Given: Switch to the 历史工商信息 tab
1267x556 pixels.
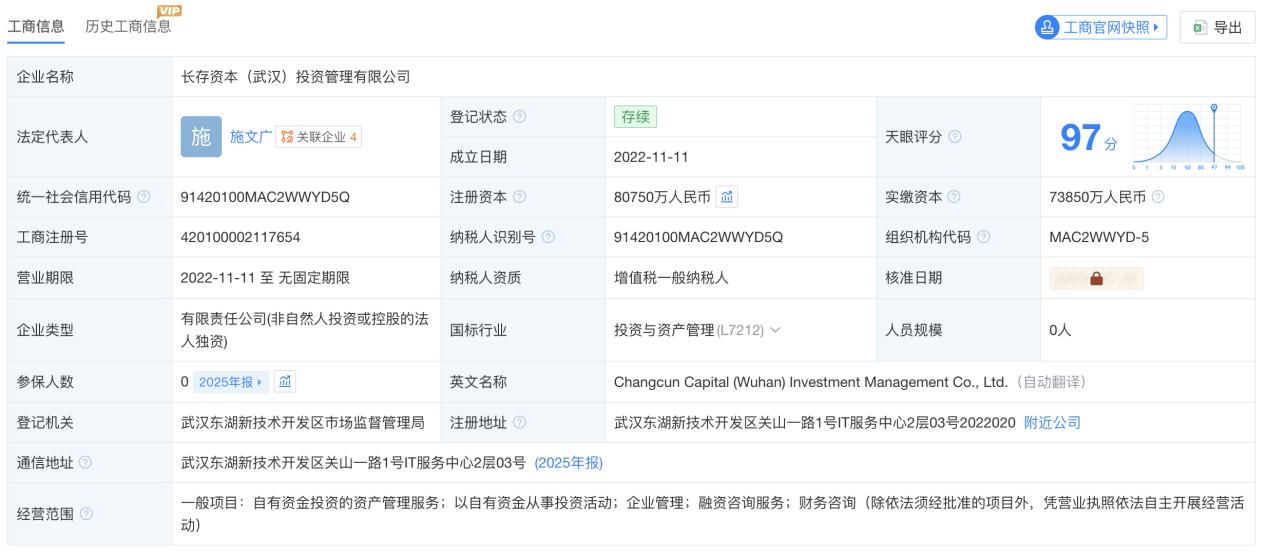Looking at the screenshot, I should [128, 27].
